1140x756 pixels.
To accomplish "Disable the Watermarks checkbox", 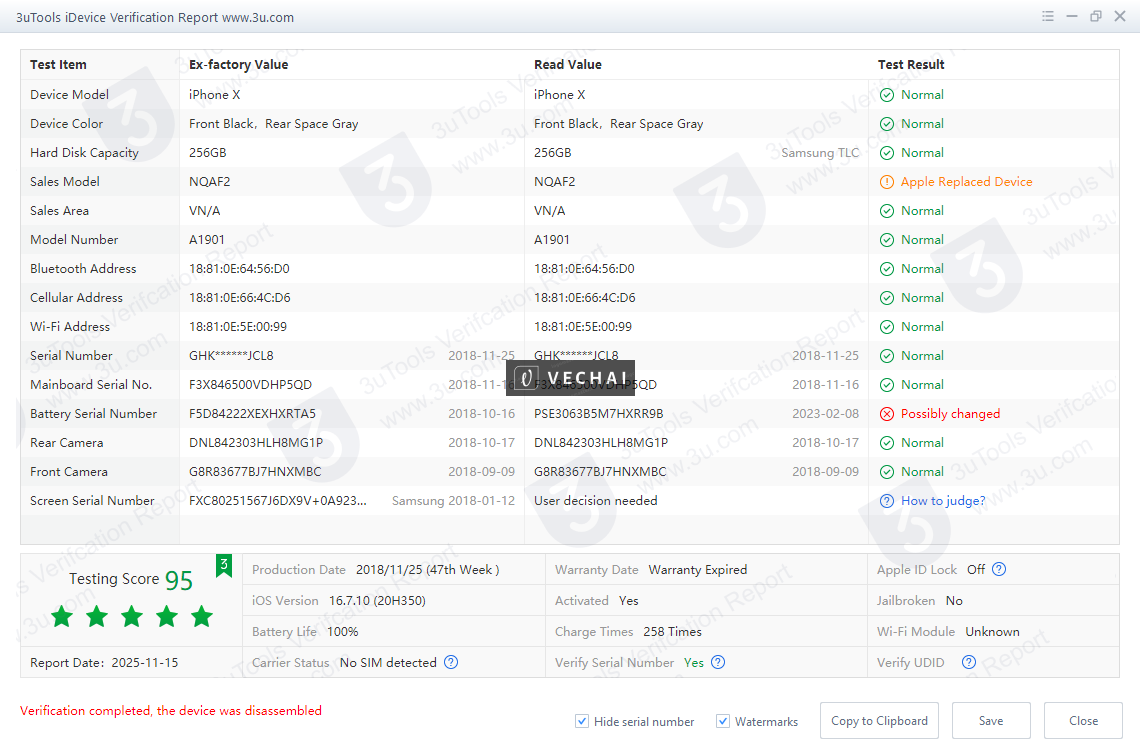I will click(x=722, y=721).
